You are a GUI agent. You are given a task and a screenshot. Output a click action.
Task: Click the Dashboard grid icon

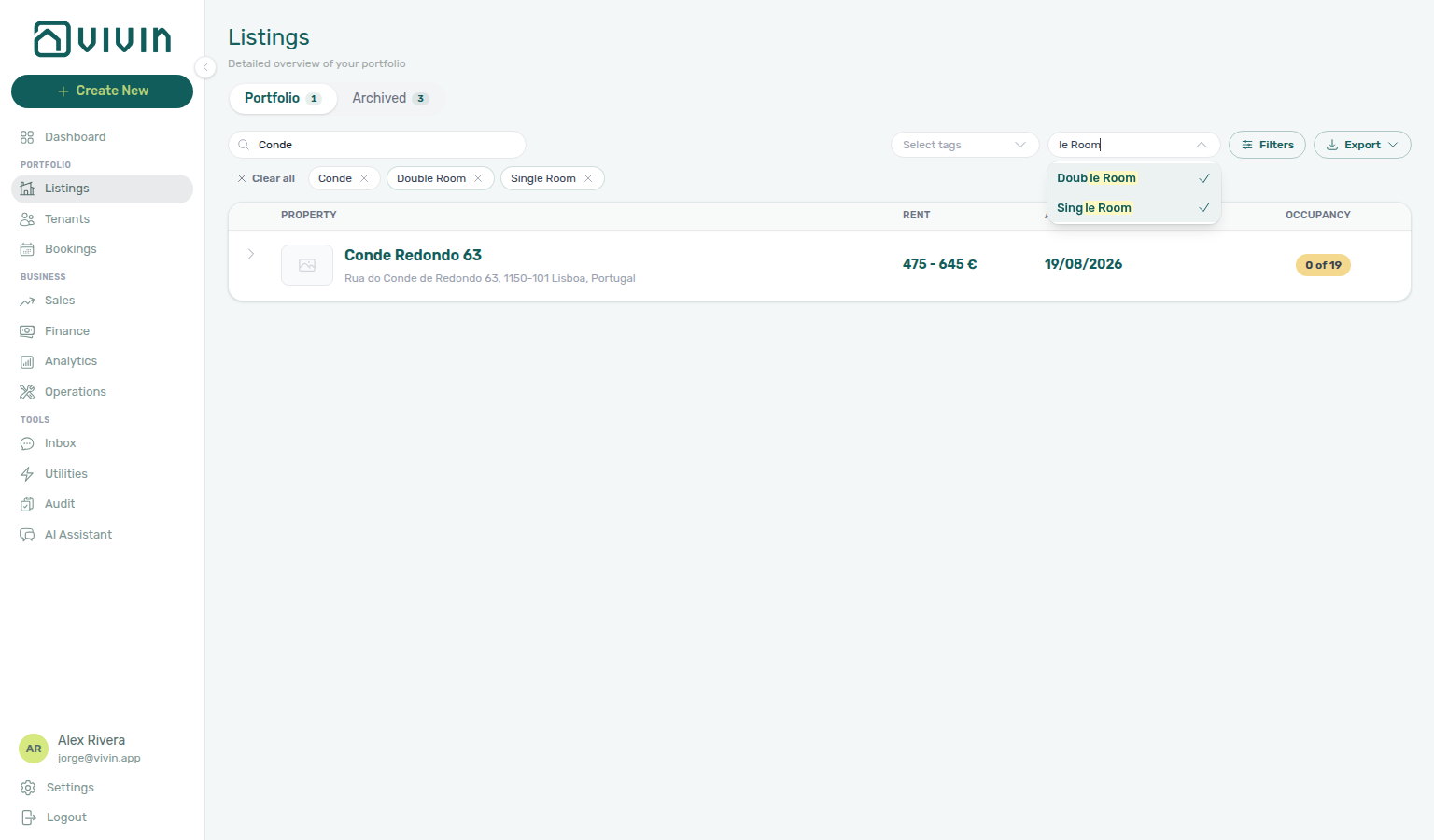pyautogui.click(x=27, y=137)
